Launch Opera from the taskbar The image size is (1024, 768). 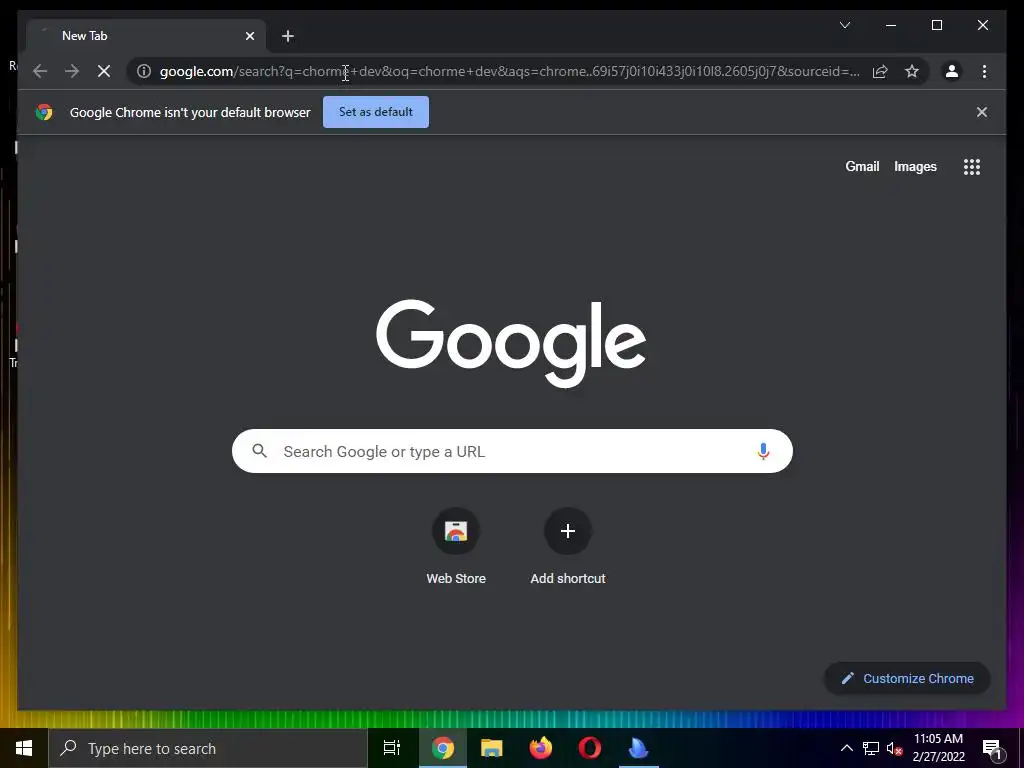pyautogui.click(x=590, y=748)
